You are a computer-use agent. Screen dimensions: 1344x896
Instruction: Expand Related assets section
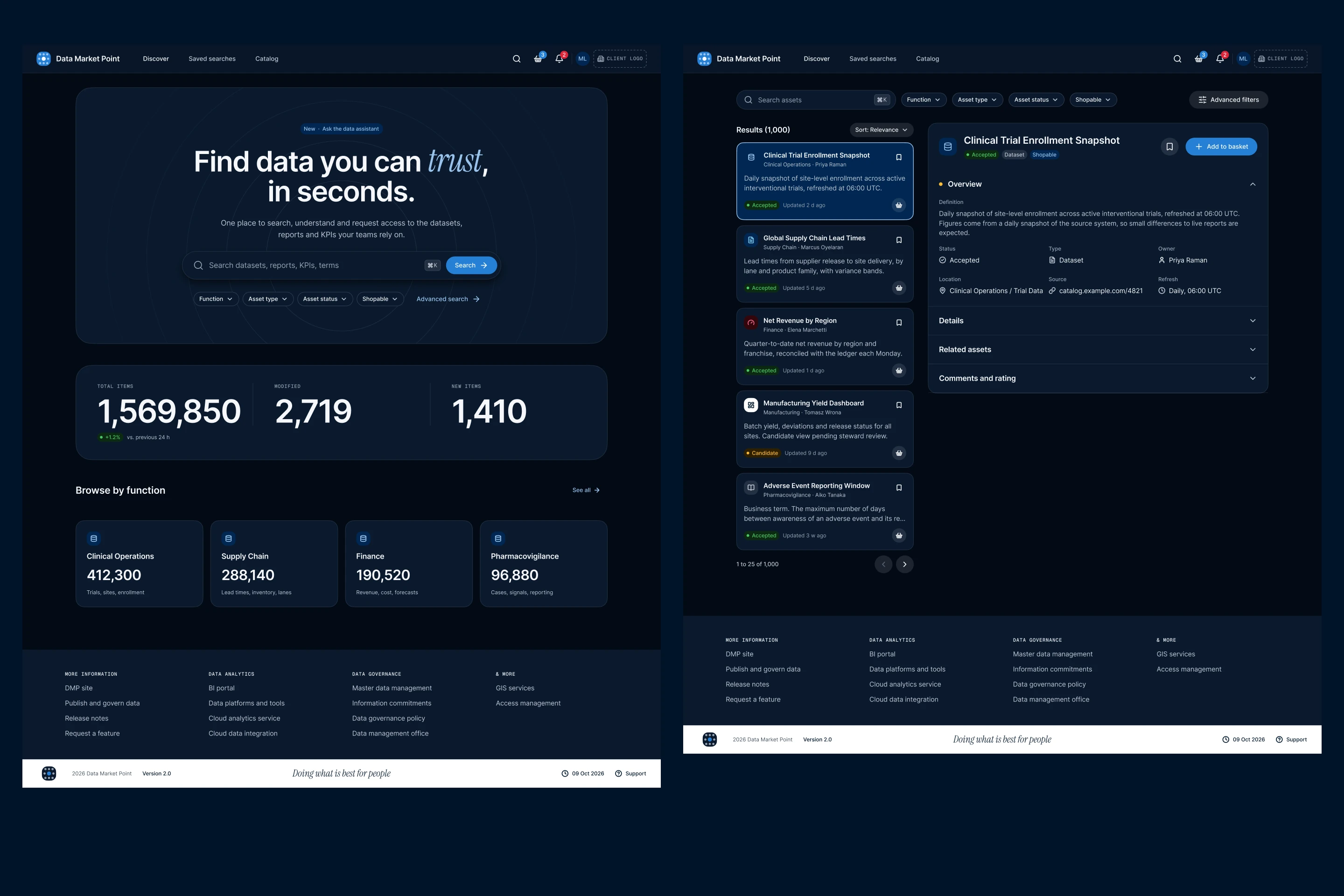1098,350
